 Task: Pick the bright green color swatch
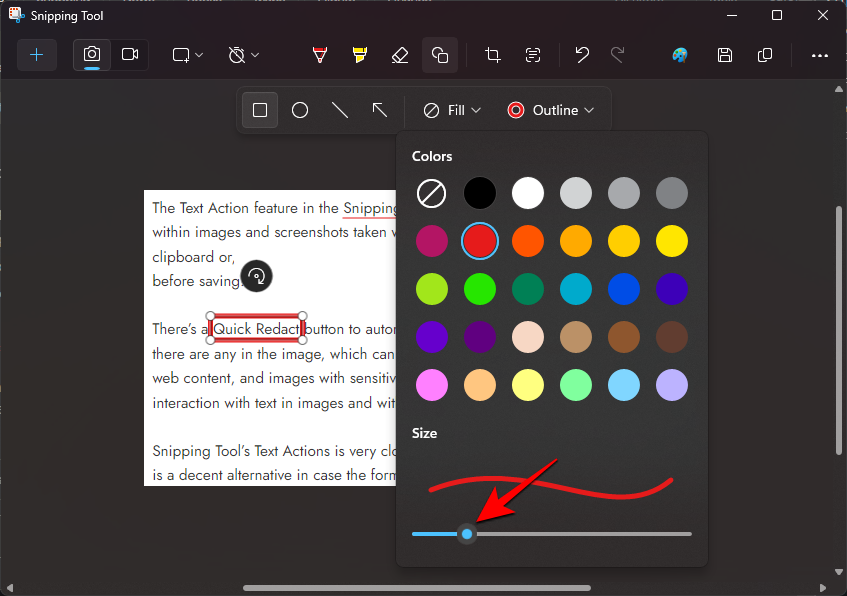480,289
